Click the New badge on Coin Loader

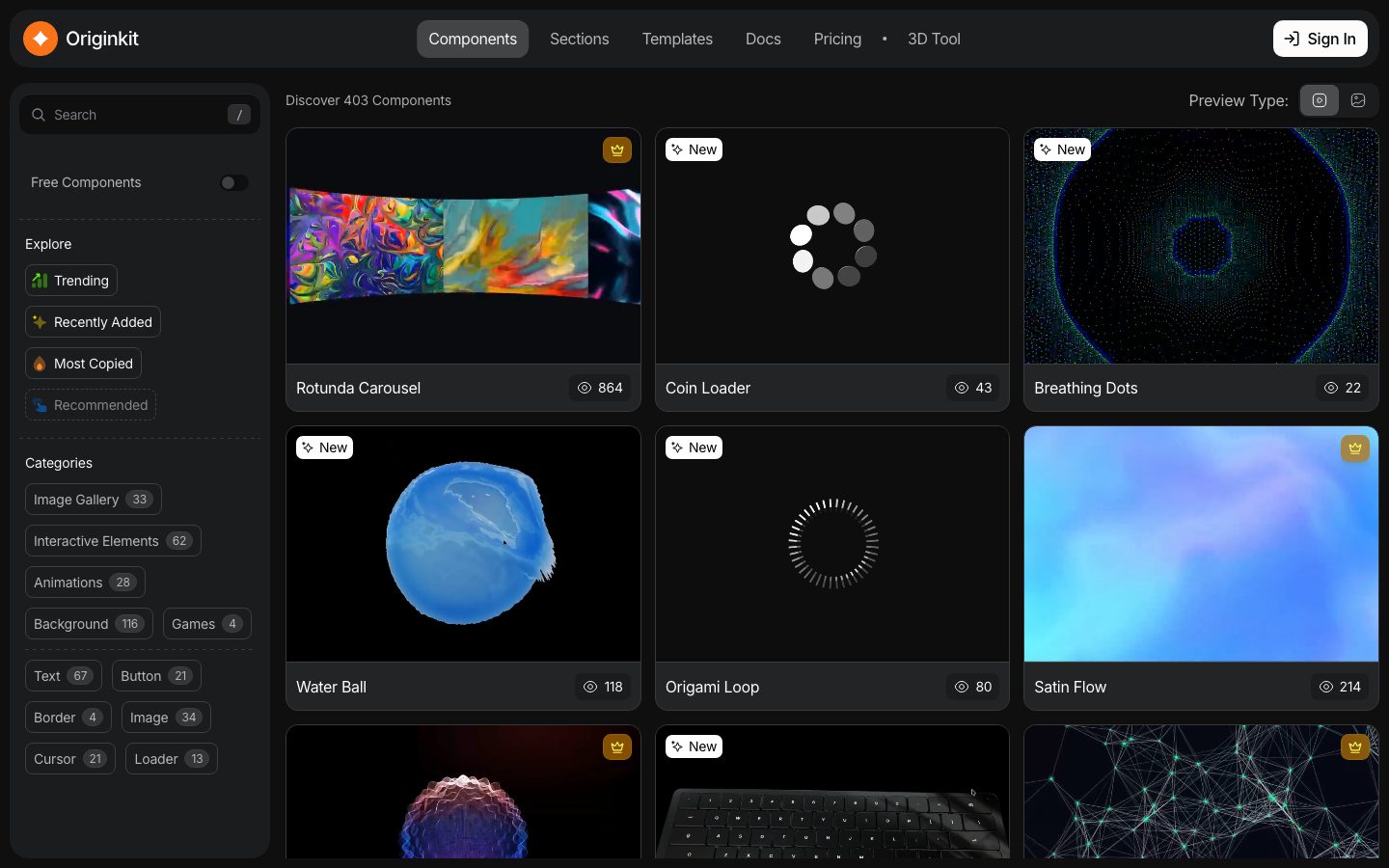pos(694,149)
